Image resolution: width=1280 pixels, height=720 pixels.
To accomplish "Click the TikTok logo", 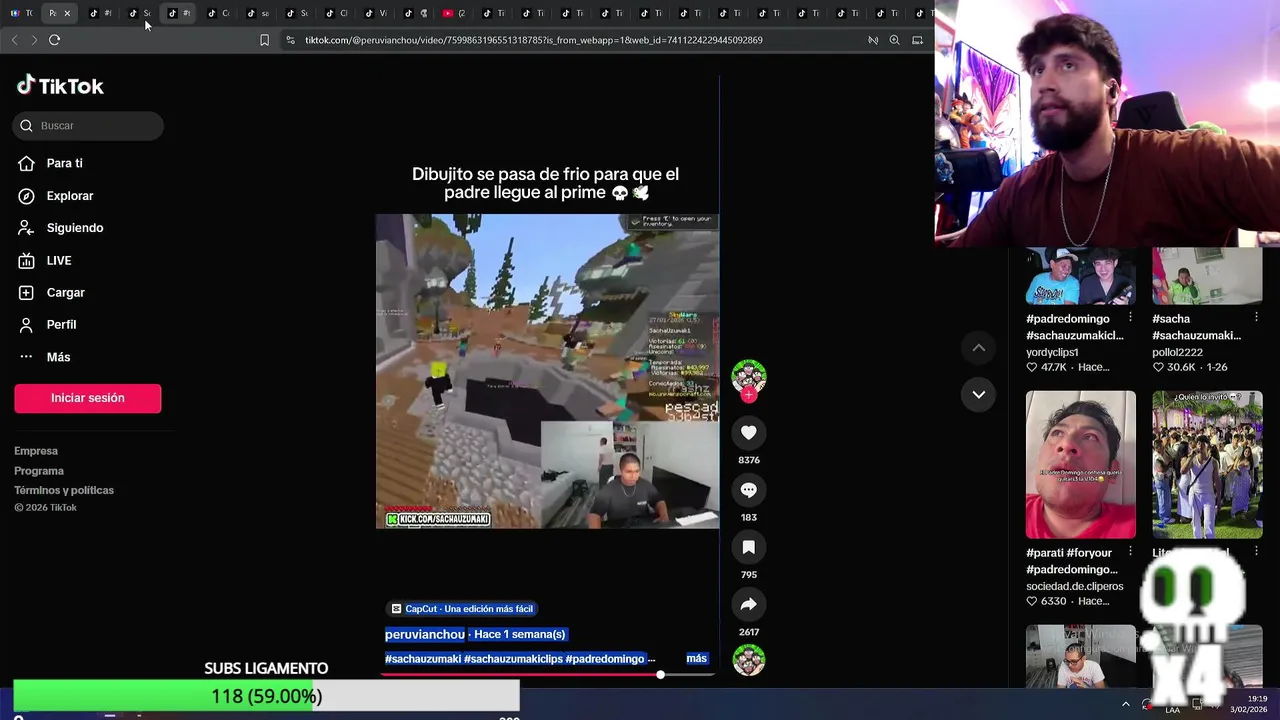I will coord(60,86).
